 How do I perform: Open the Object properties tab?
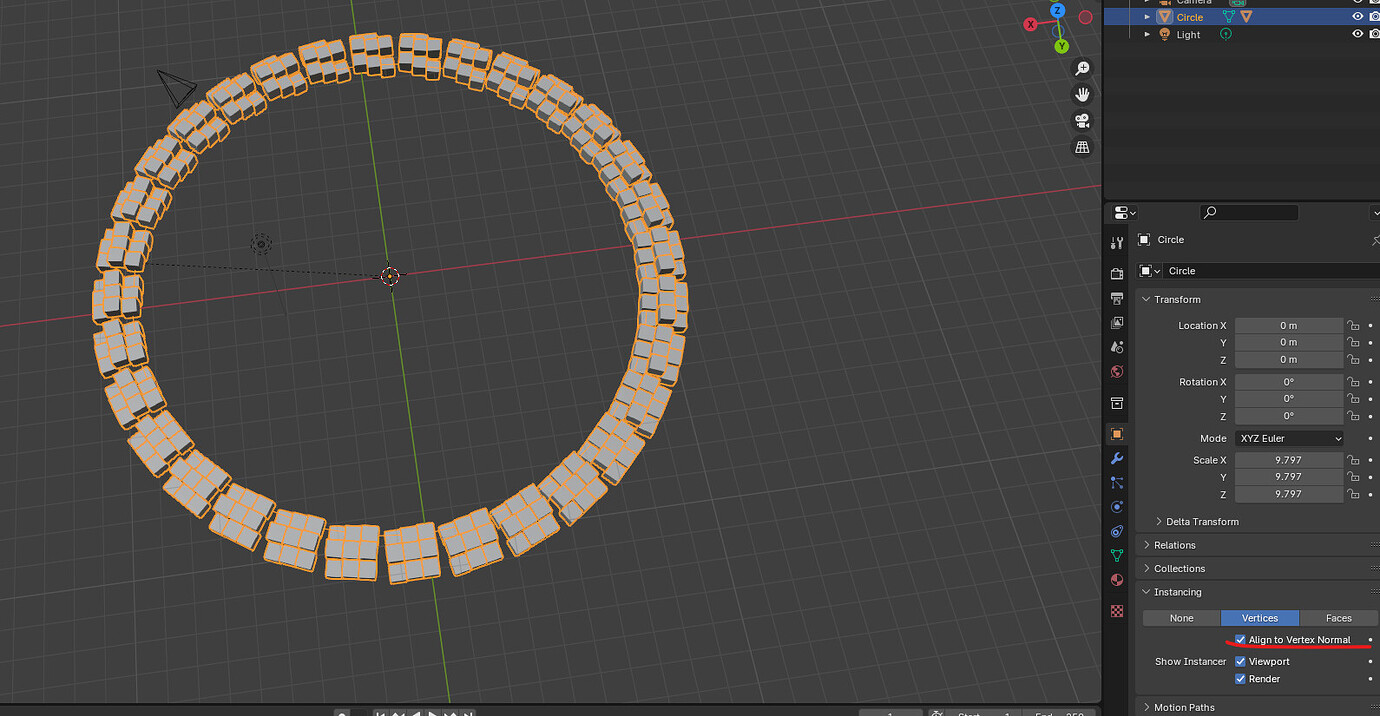click(1117, 434)
